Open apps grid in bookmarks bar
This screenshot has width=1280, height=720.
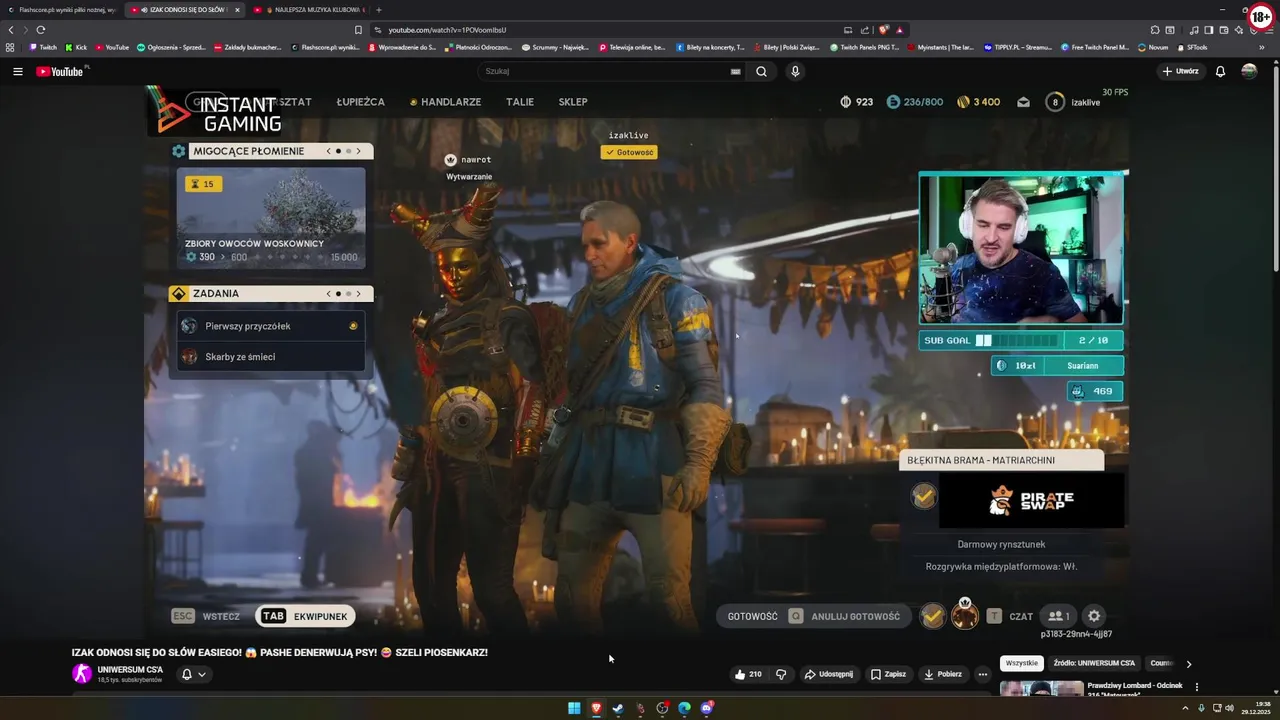point(10,47)
